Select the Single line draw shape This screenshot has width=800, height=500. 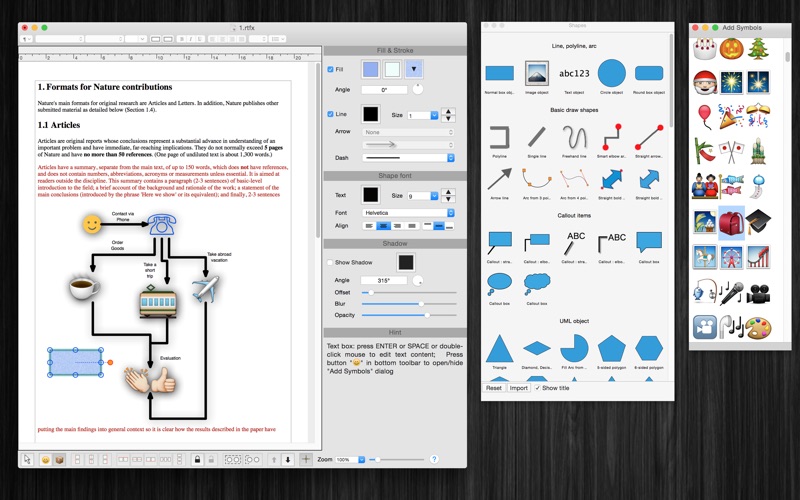click(x=537, y=137)
